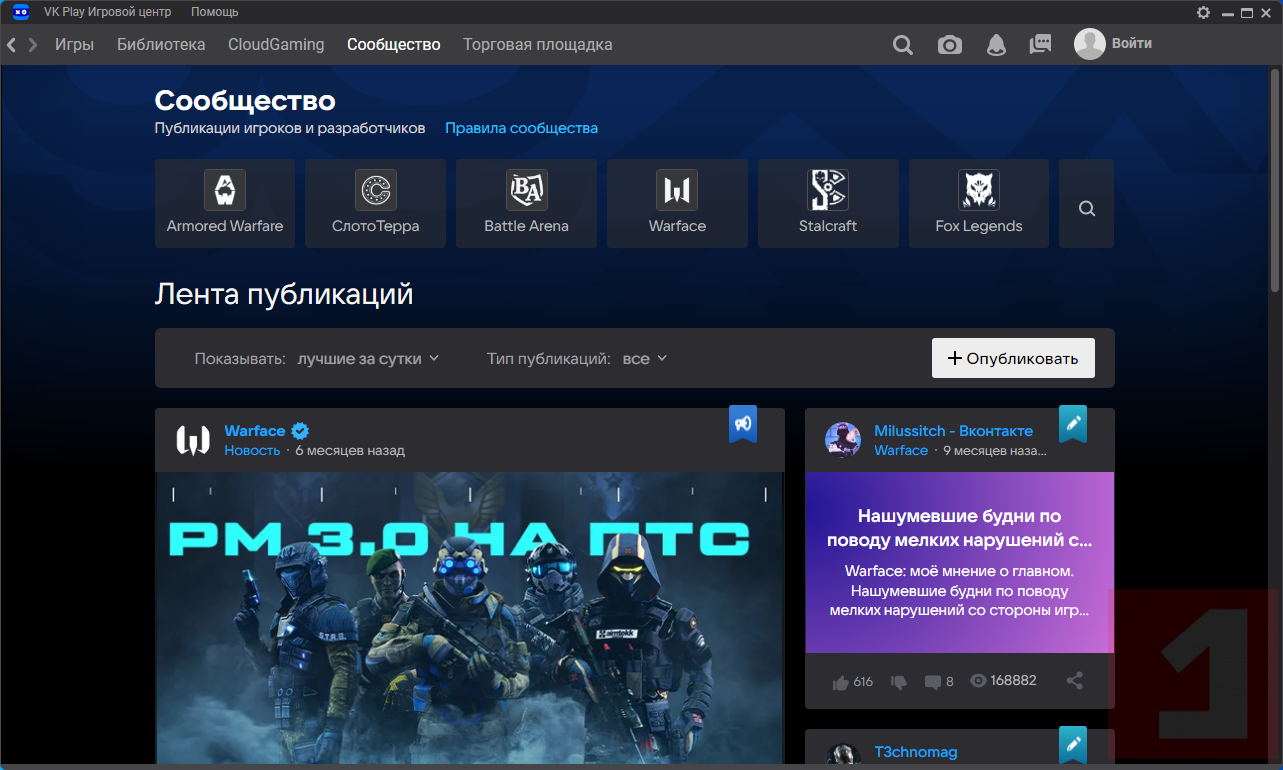
Task: Open the Fox Legends community tile
Action: pos(979,203)
